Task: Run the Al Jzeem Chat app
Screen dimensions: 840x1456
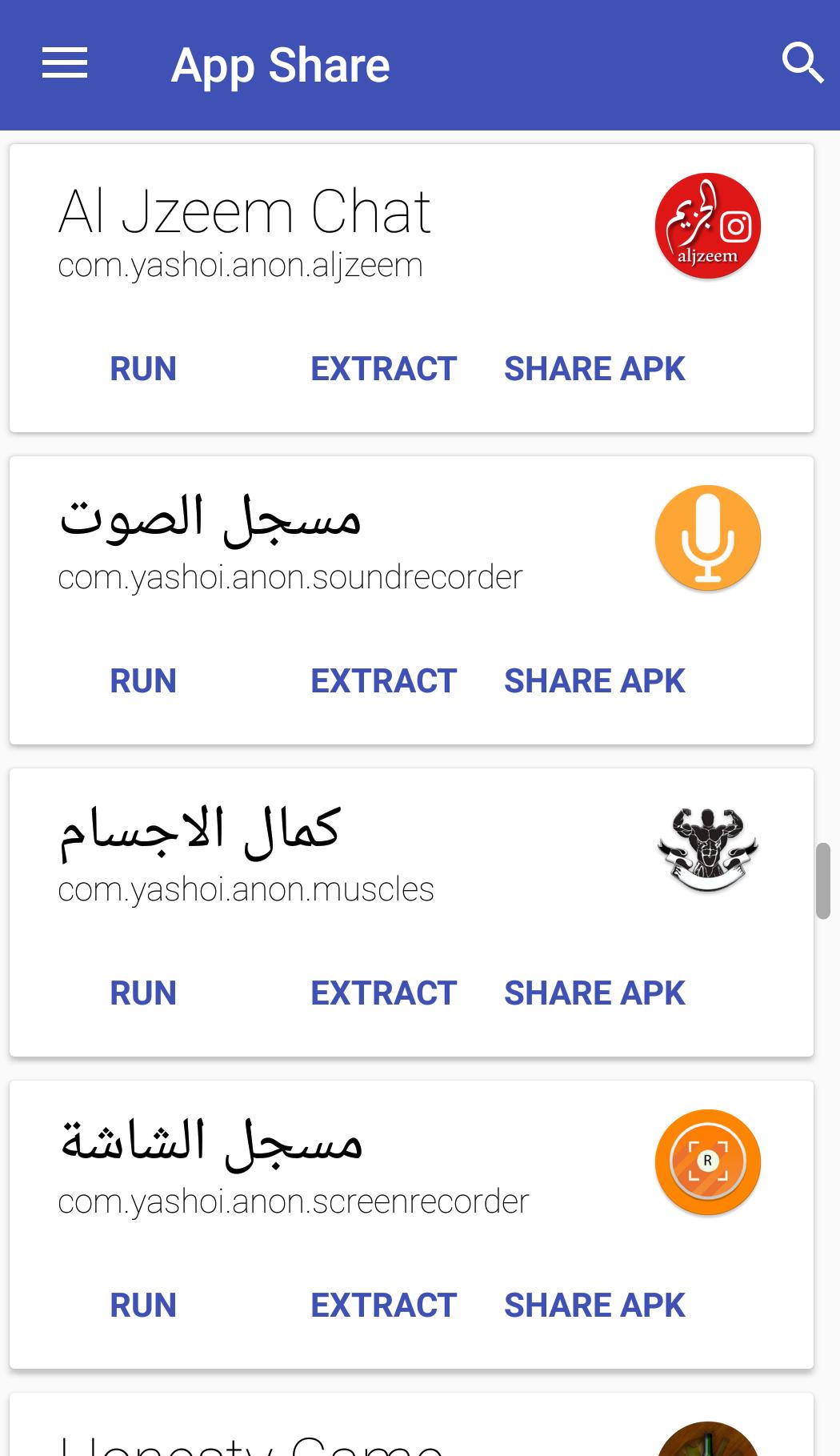Action: pos(143,369)
